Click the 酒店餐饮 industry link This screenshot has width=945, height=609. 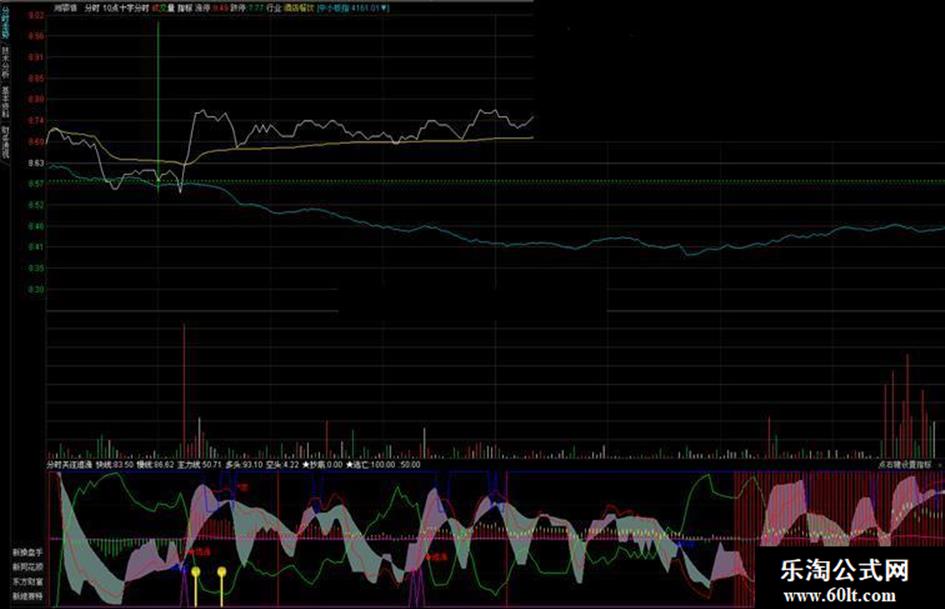[x=299, y=8]
